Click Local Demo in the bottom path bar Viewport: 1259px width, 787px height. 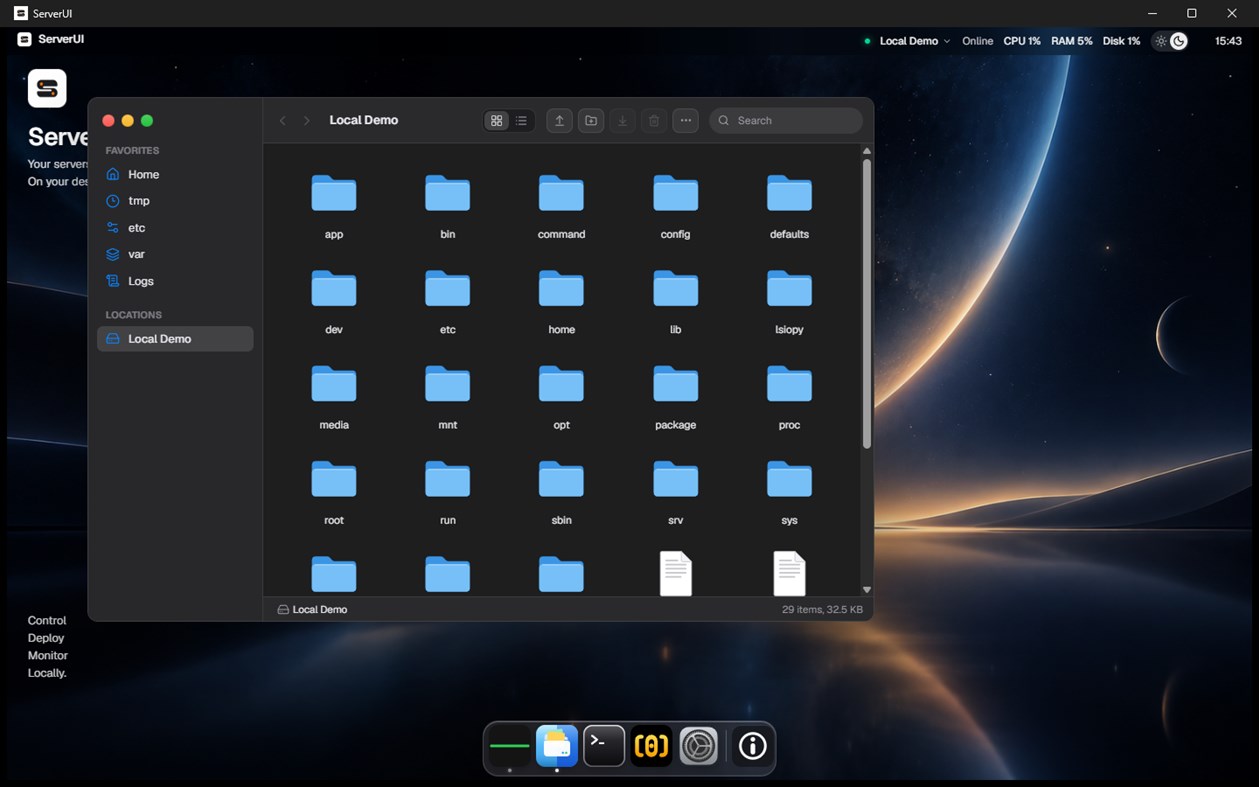[x=312, y=609]
